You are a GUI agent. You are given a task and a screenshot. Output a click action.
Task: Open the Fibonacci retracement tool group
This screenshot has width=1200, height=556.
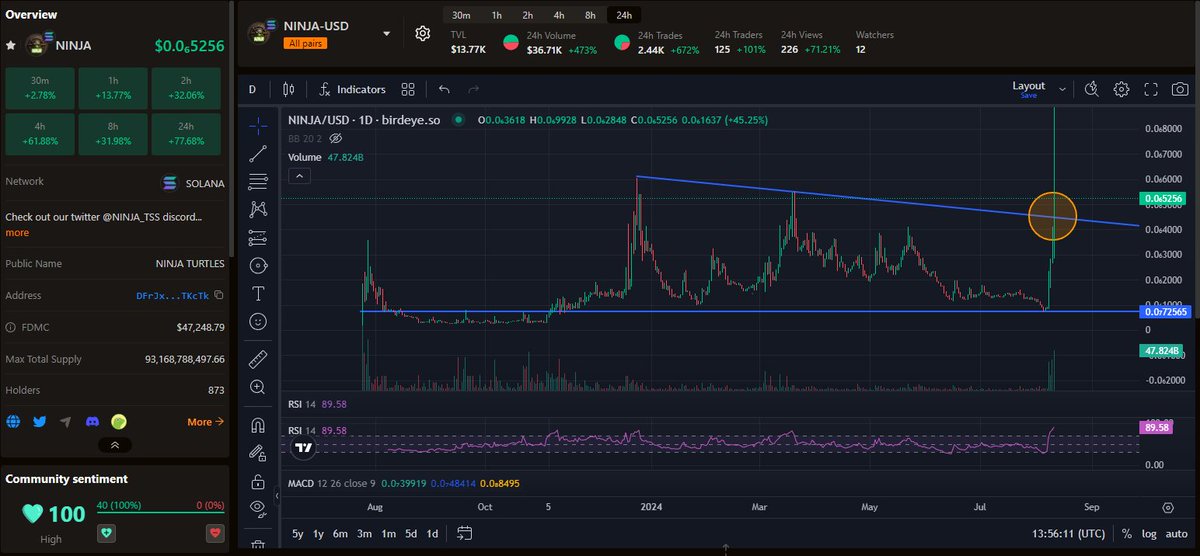coord(259,182)
